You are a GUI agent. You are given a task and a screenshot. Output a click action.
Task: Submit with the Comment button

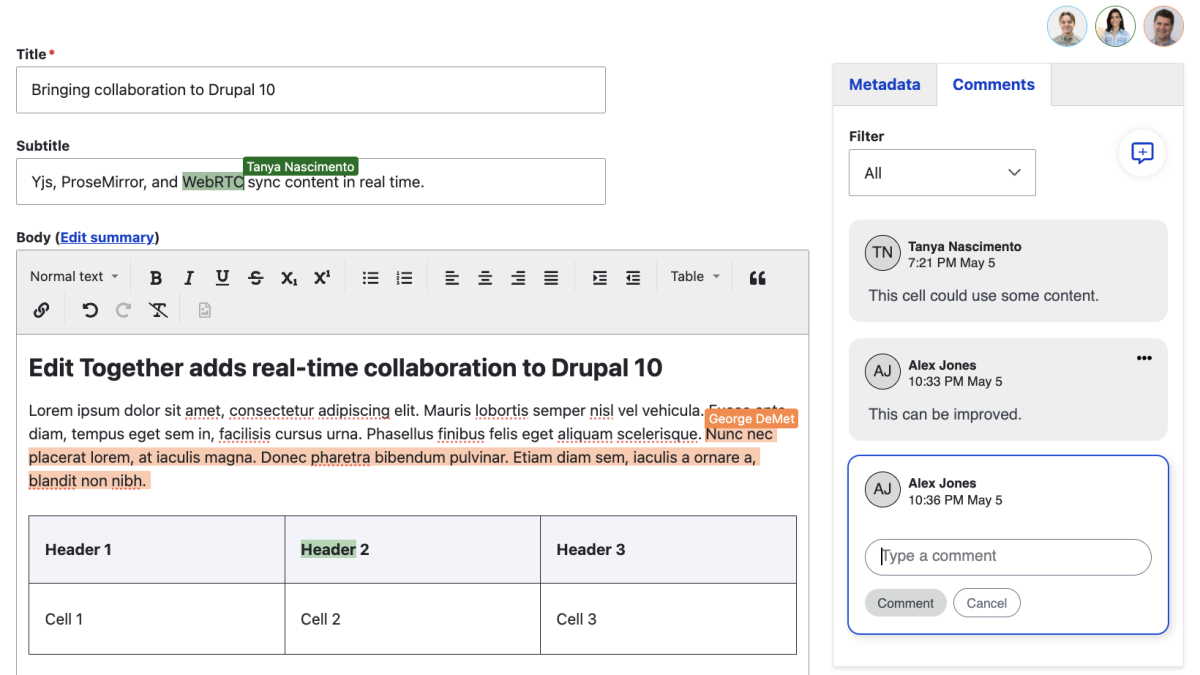click(x=905, y=603)
